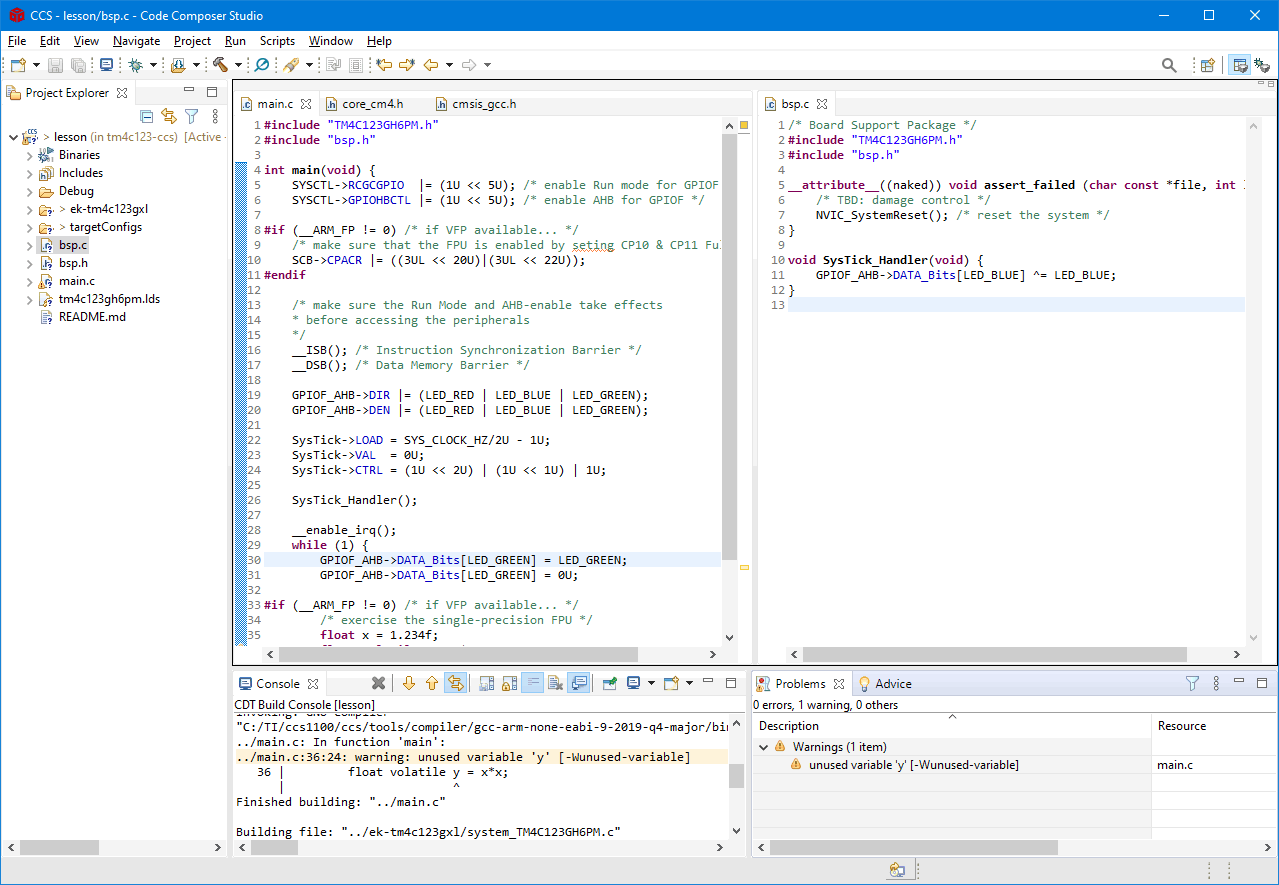Viewport: 1279px width, 885px height.
Task: Open the Project menu
Action: click(x=192, y=41)
